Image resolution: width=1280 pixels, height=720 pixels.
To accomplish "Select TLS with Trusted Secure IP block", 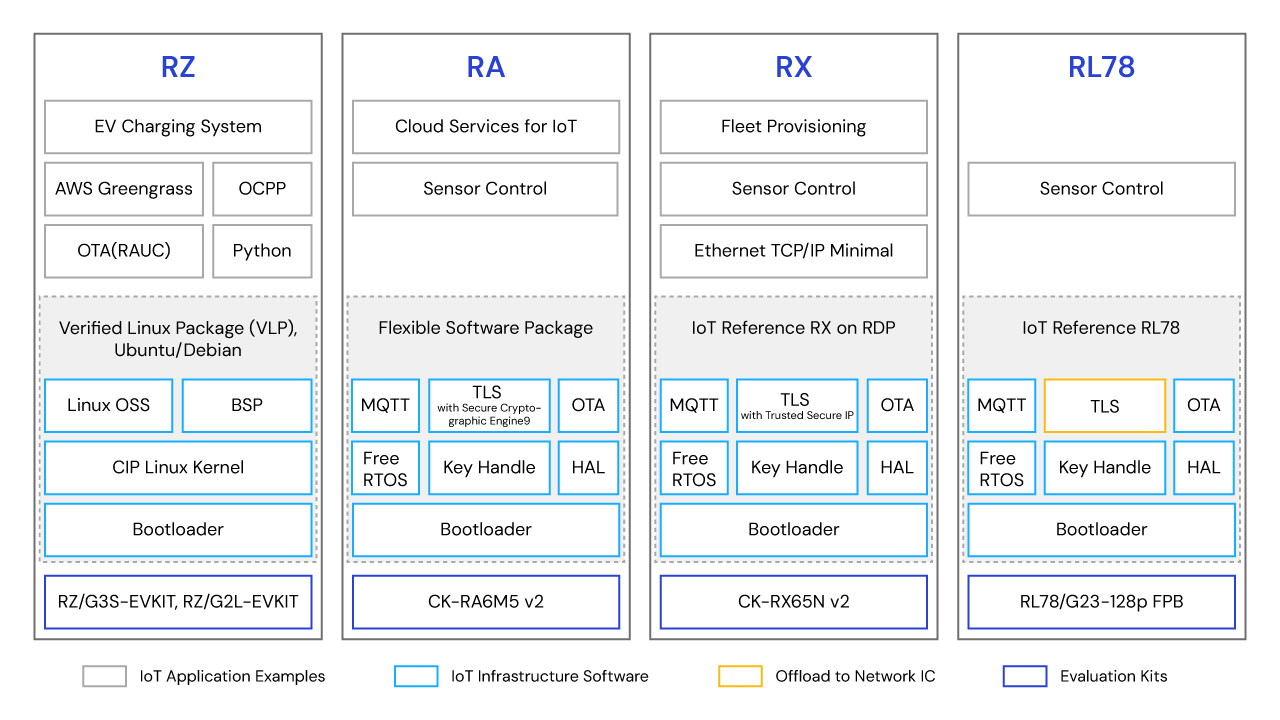I will 796,405.
